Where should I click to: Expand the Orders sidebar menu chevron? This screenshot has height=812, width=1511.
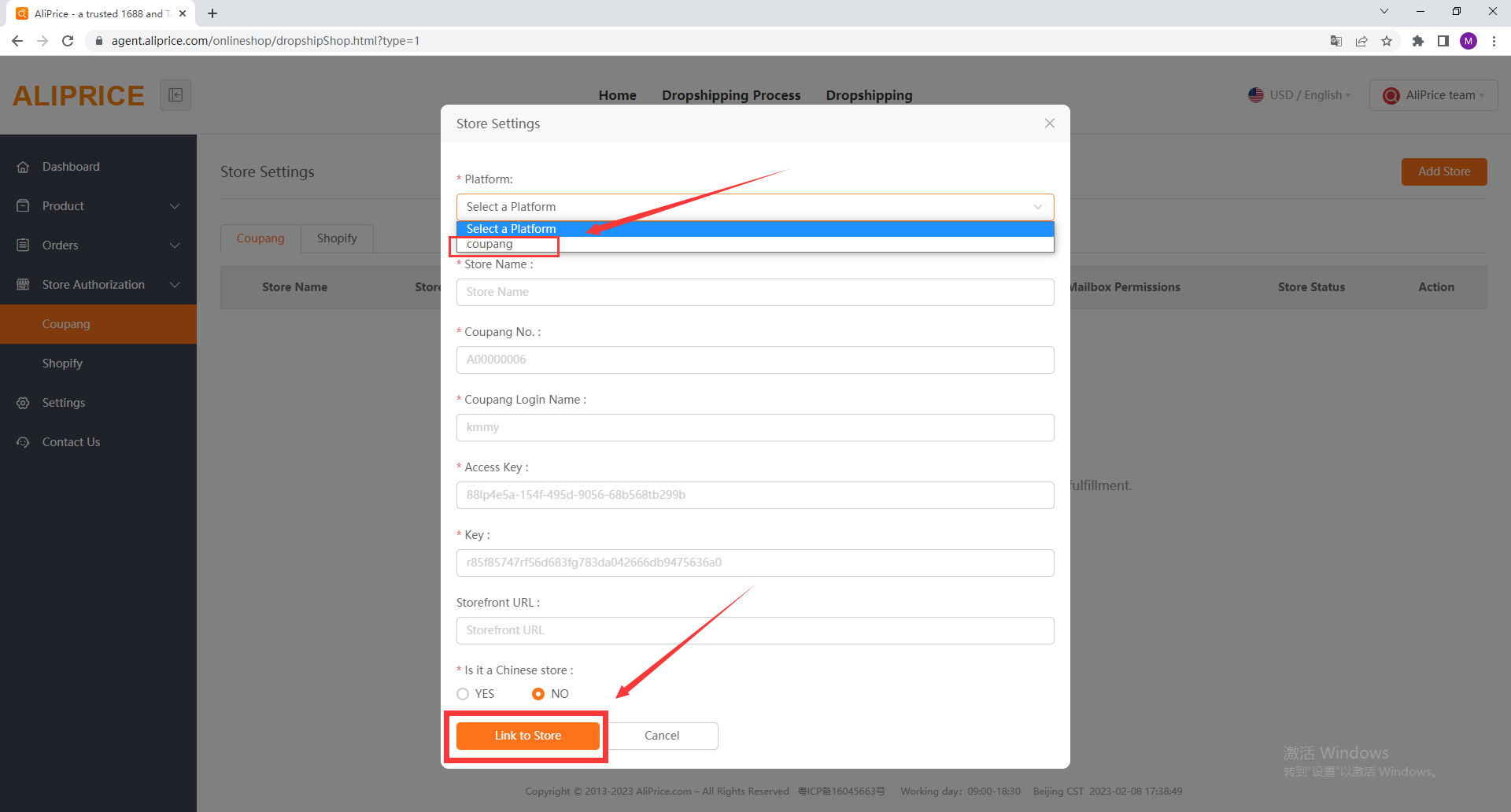click(175, 245)
